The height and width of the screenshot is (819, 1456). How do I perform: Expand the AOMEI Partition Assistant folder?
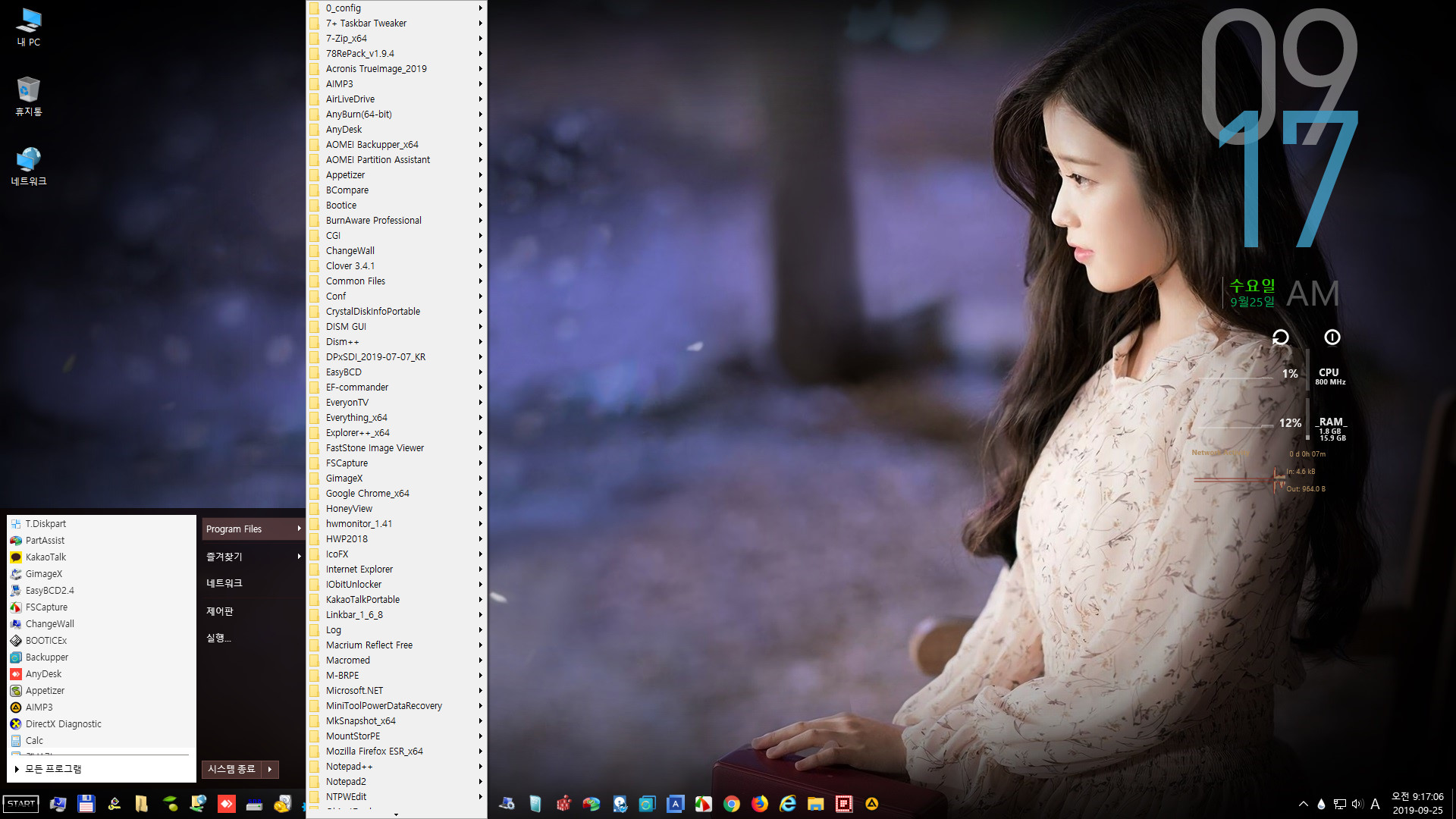click(397, 160)
